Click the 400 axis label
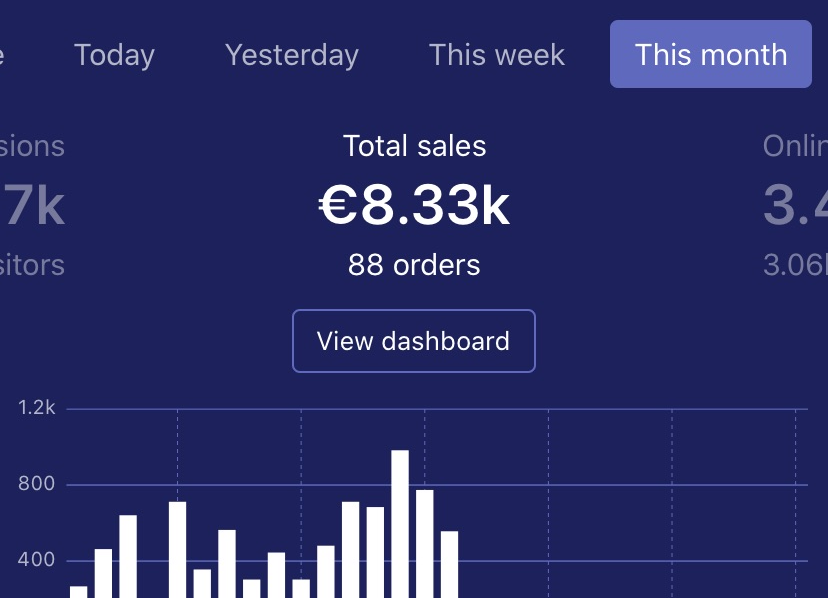828x598 pixels. [36, 560]
